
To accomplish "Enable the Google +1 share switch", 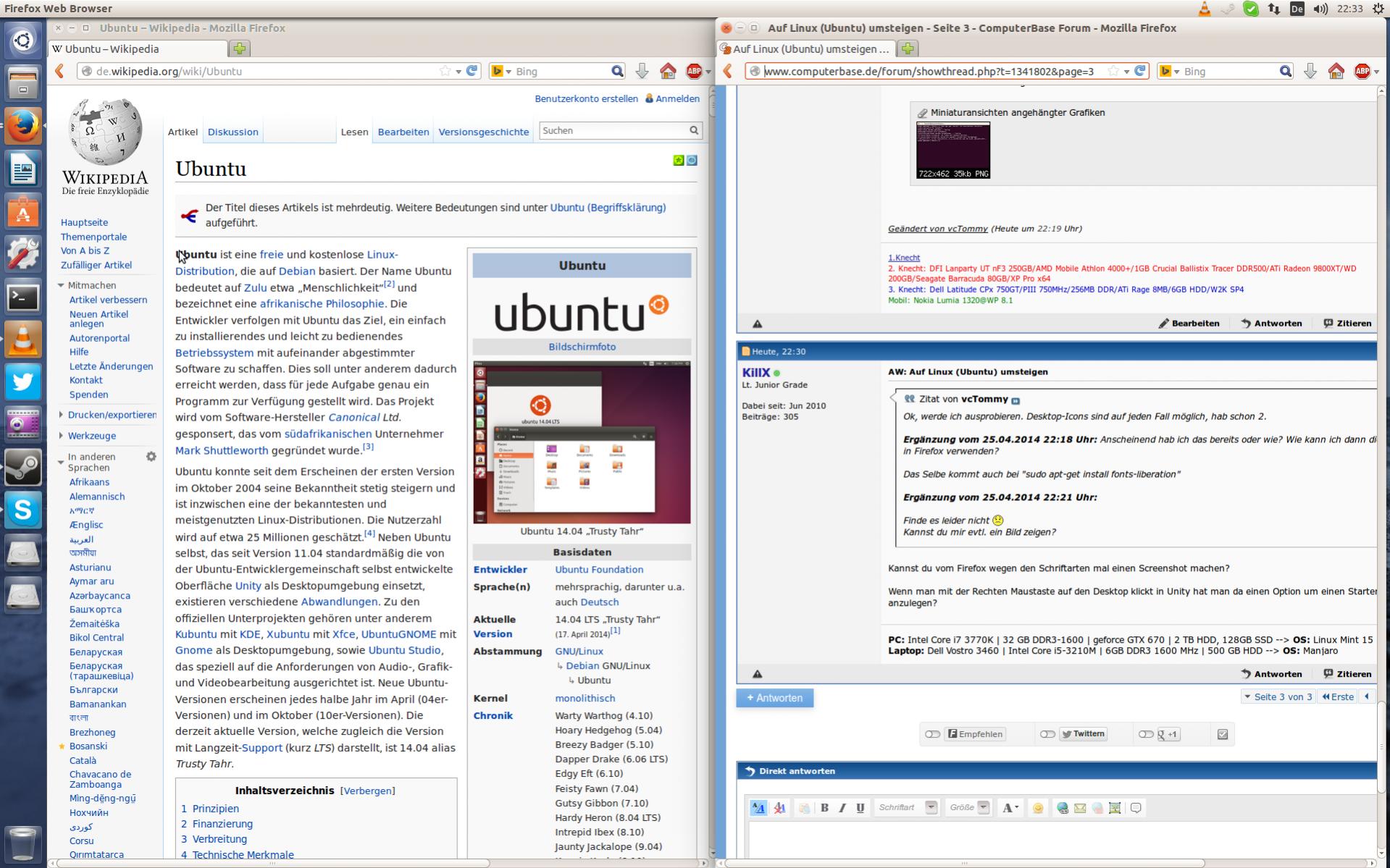I will click(1145, 734).
